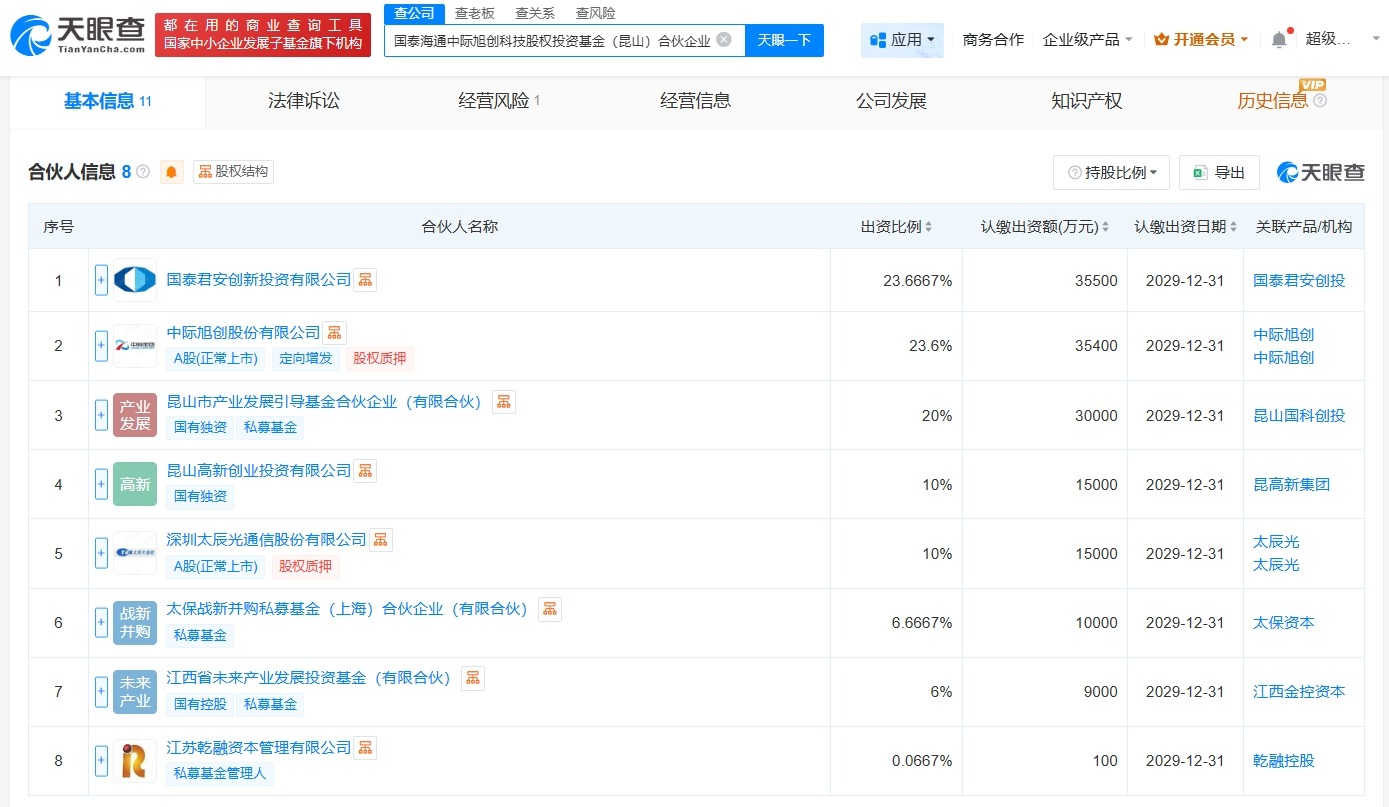The image size is (1389, 807).
Task: Open equity structure icon next to 国泰君安创新投资有限公司
Action: pos(365,280)
